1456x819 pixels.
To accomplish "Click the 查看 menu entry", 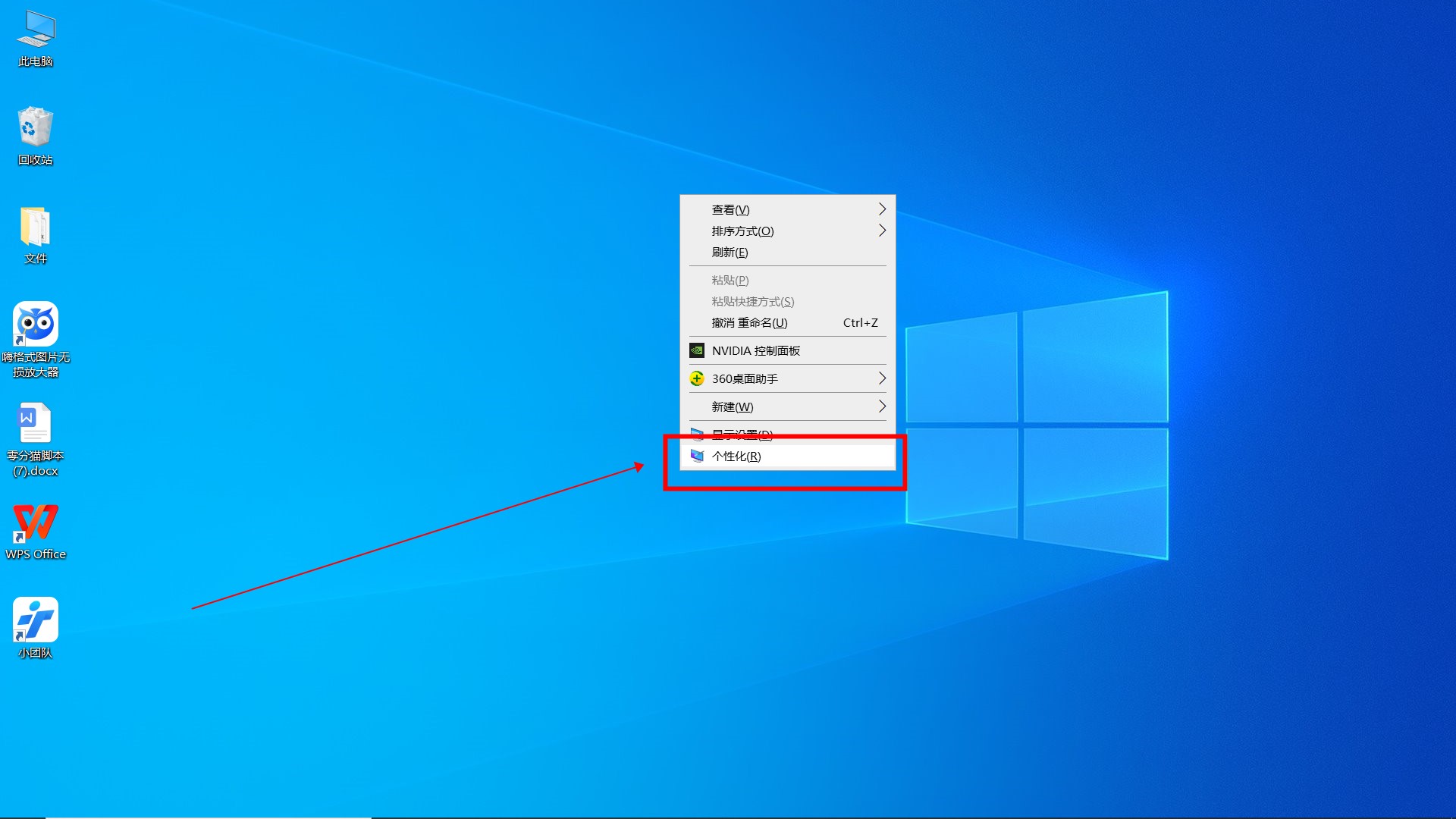I will [x=730, y=209].
